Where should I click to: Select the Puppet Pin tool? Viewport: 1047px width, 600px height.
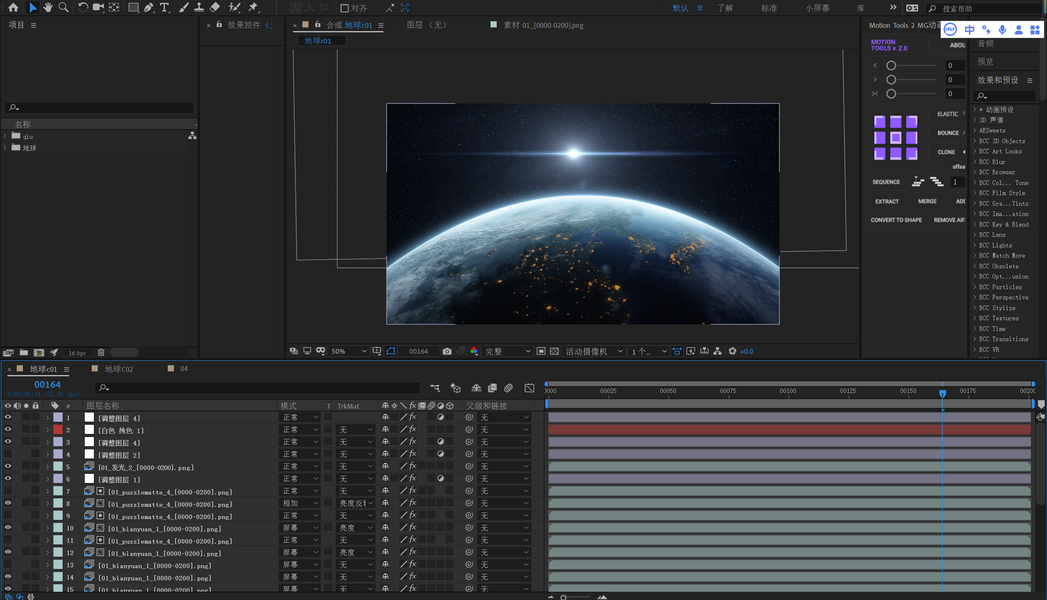[x=253, y=8]
